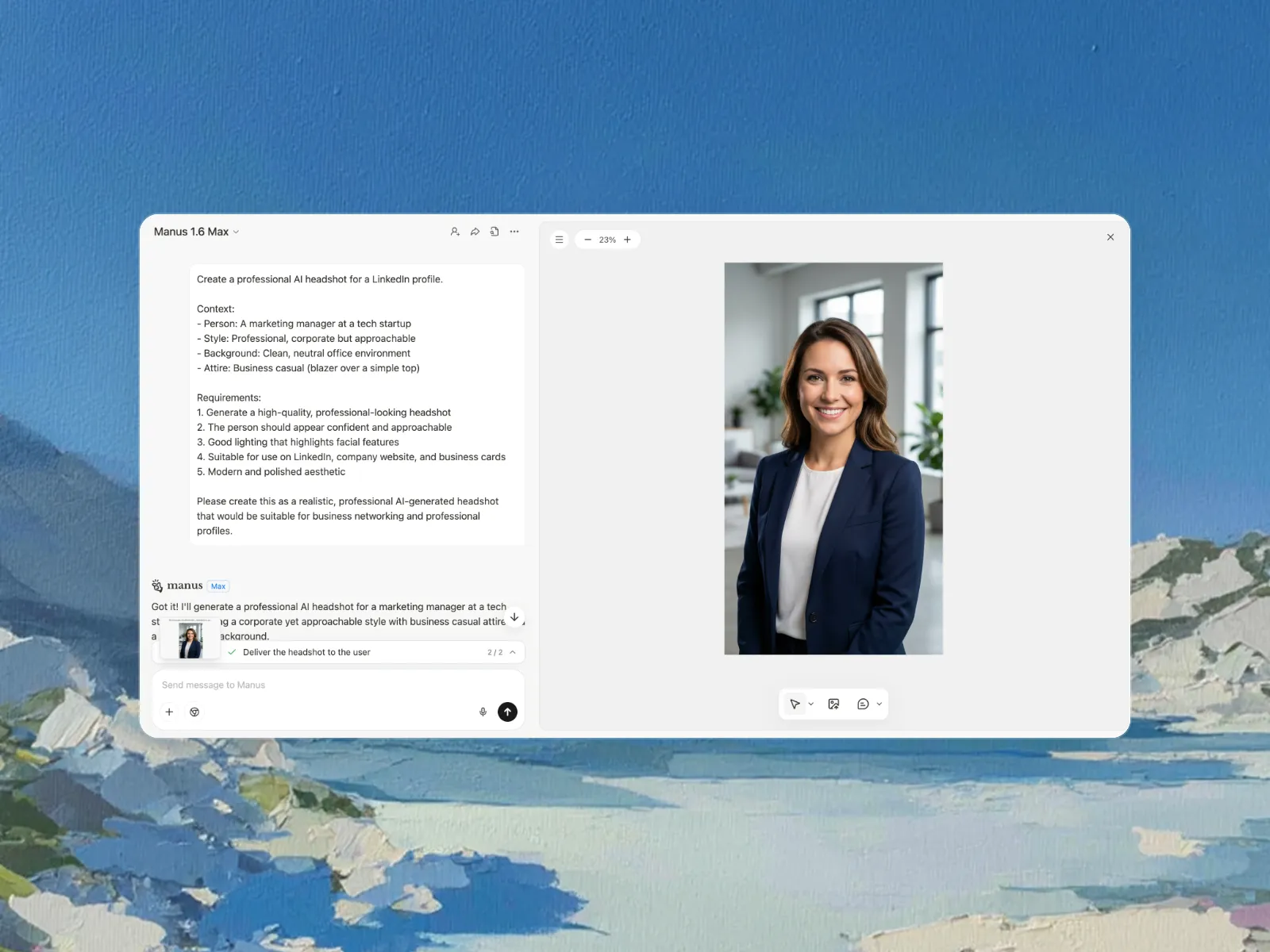Viewport: 1270px width, 952px height.
Task: Click the Send message to Manus field
Action: (317, 685)
